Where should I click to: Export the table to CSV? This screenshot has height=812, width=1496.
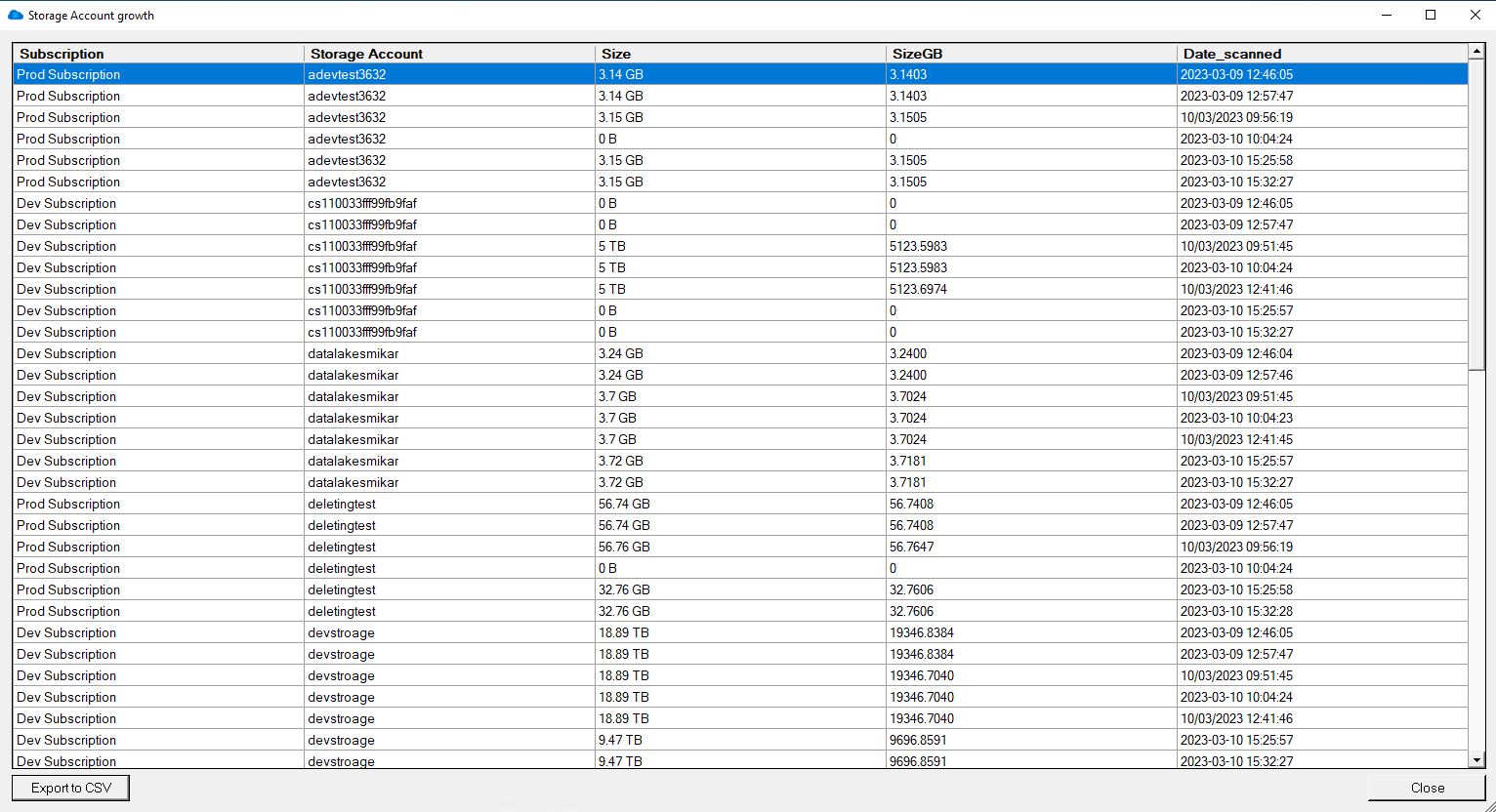(x=71, y=788)
